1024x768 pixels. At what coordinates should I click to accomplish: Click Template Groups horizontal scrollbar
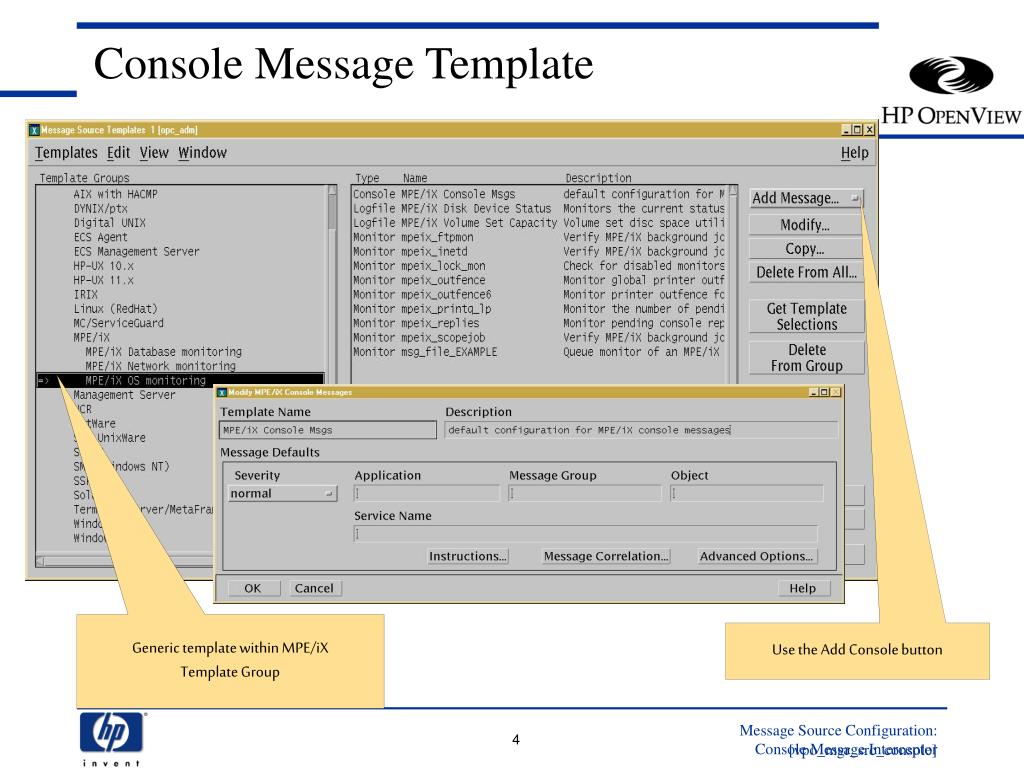pyautogui.click(x=124, y=561)
